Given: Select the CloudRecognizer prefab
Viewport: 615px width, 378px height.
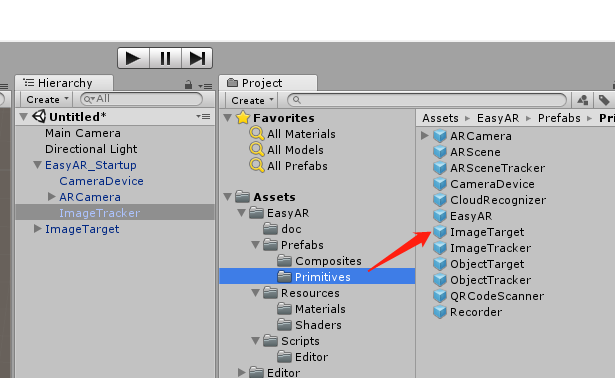Looking at the screenshot, I should [x=498, y=201].
